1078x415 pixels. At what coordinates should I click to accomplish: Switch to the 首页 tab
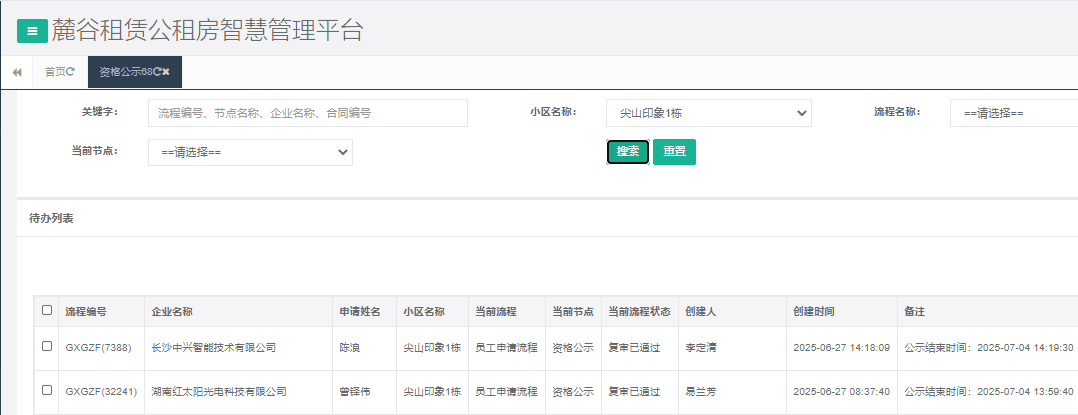(x=55, y=72)
